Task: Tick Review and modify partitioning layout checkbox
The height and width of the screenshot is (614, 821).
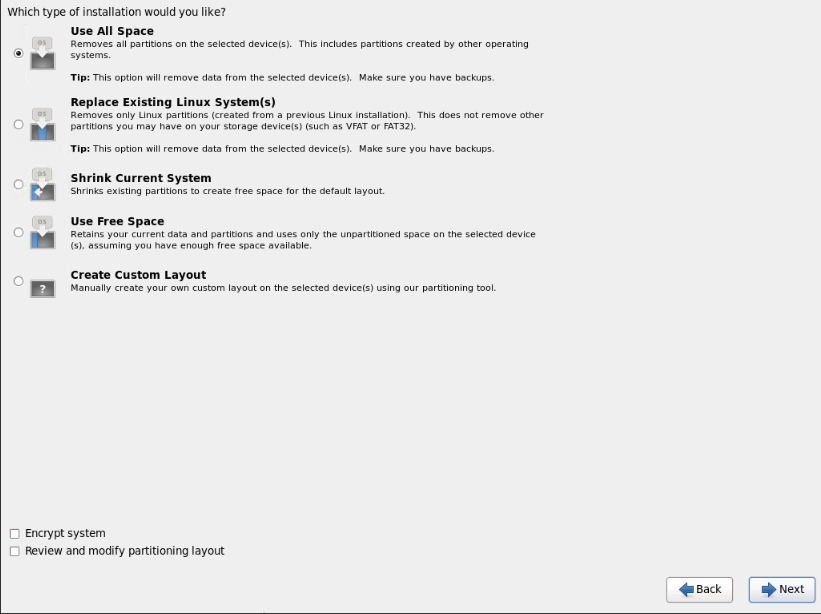Action: click(15, 551)
